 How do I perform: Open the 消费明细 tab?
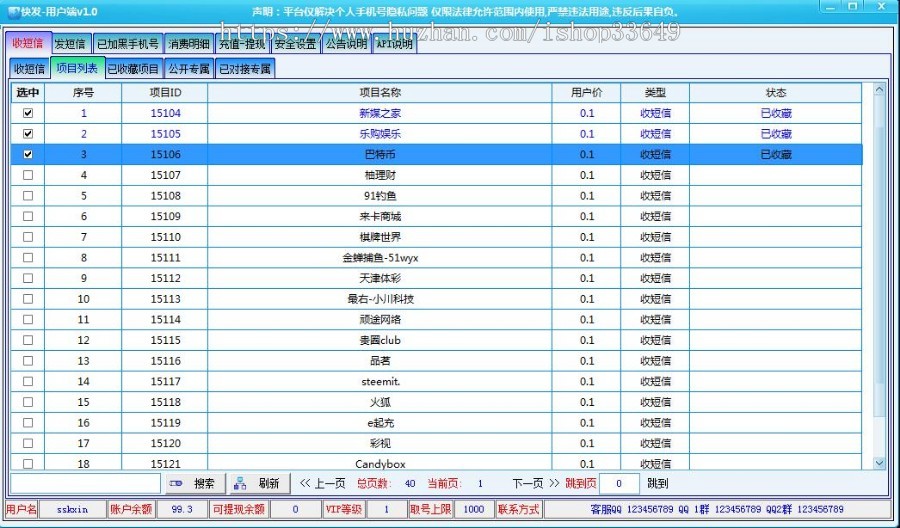coord(189,44)
